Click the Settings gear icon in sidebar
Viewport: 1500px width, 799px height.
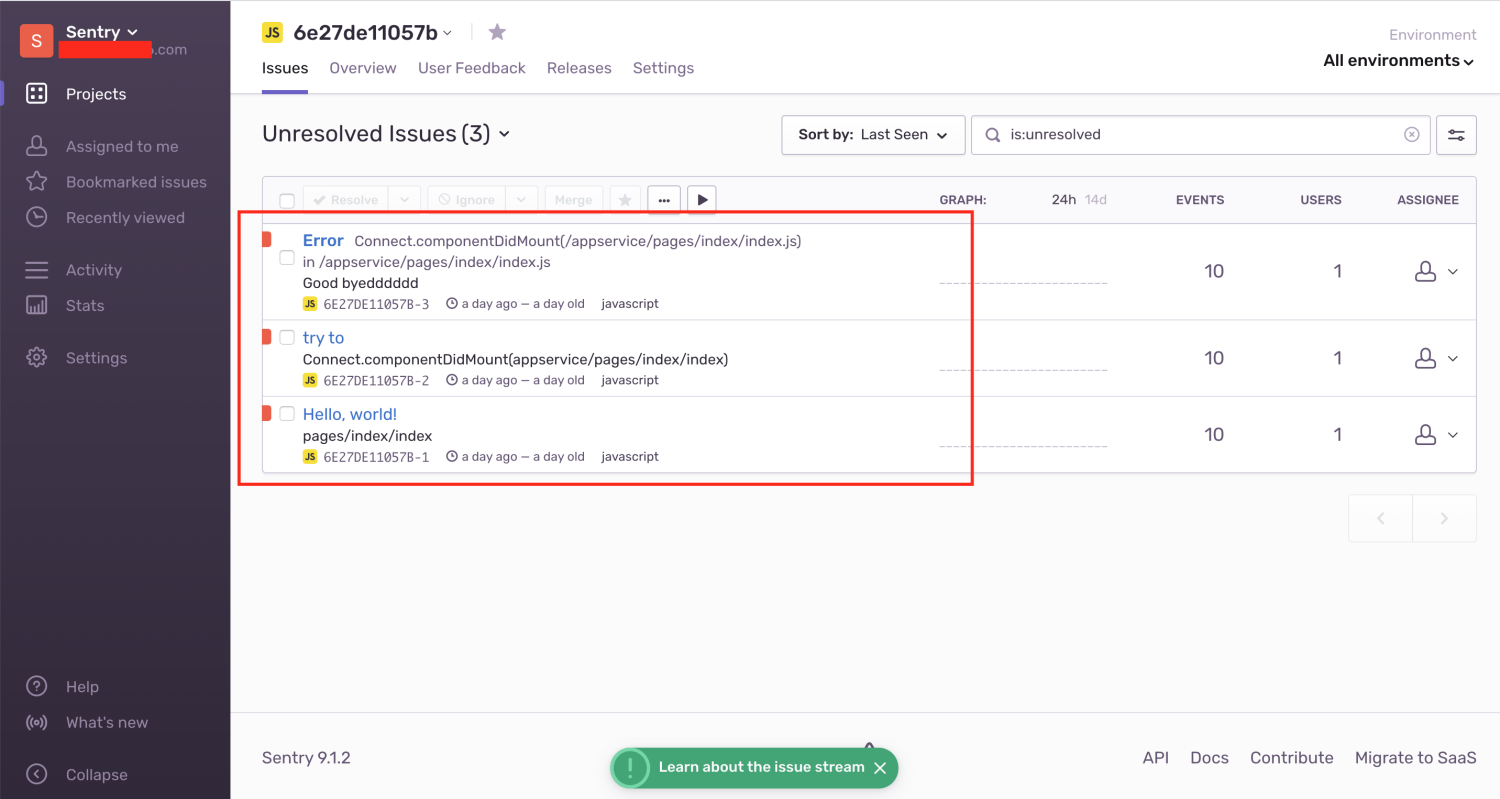(36, 358)
